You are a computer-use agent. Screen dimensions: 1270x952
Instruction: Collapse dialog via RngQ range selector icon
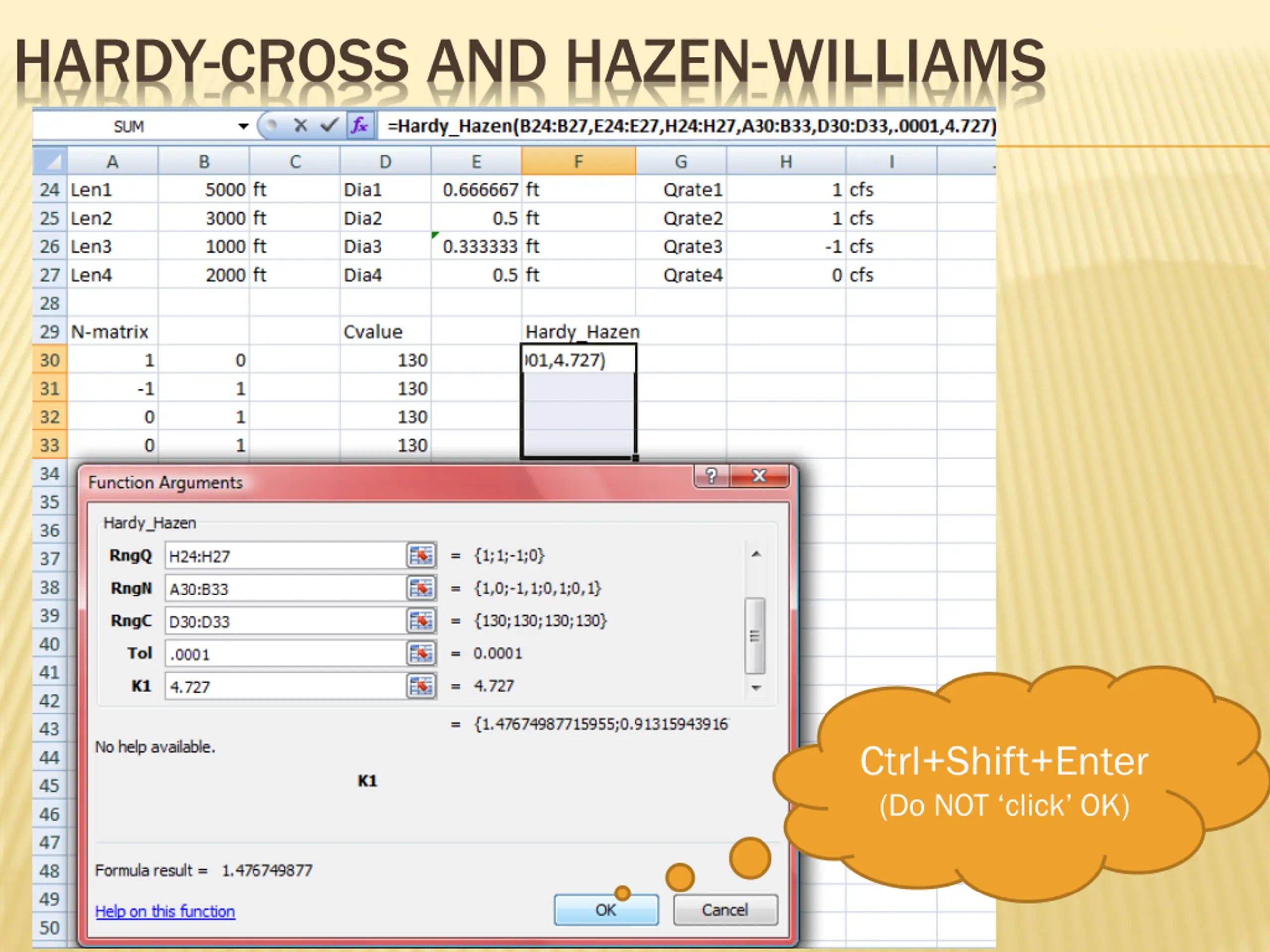(x=421, y=555)
